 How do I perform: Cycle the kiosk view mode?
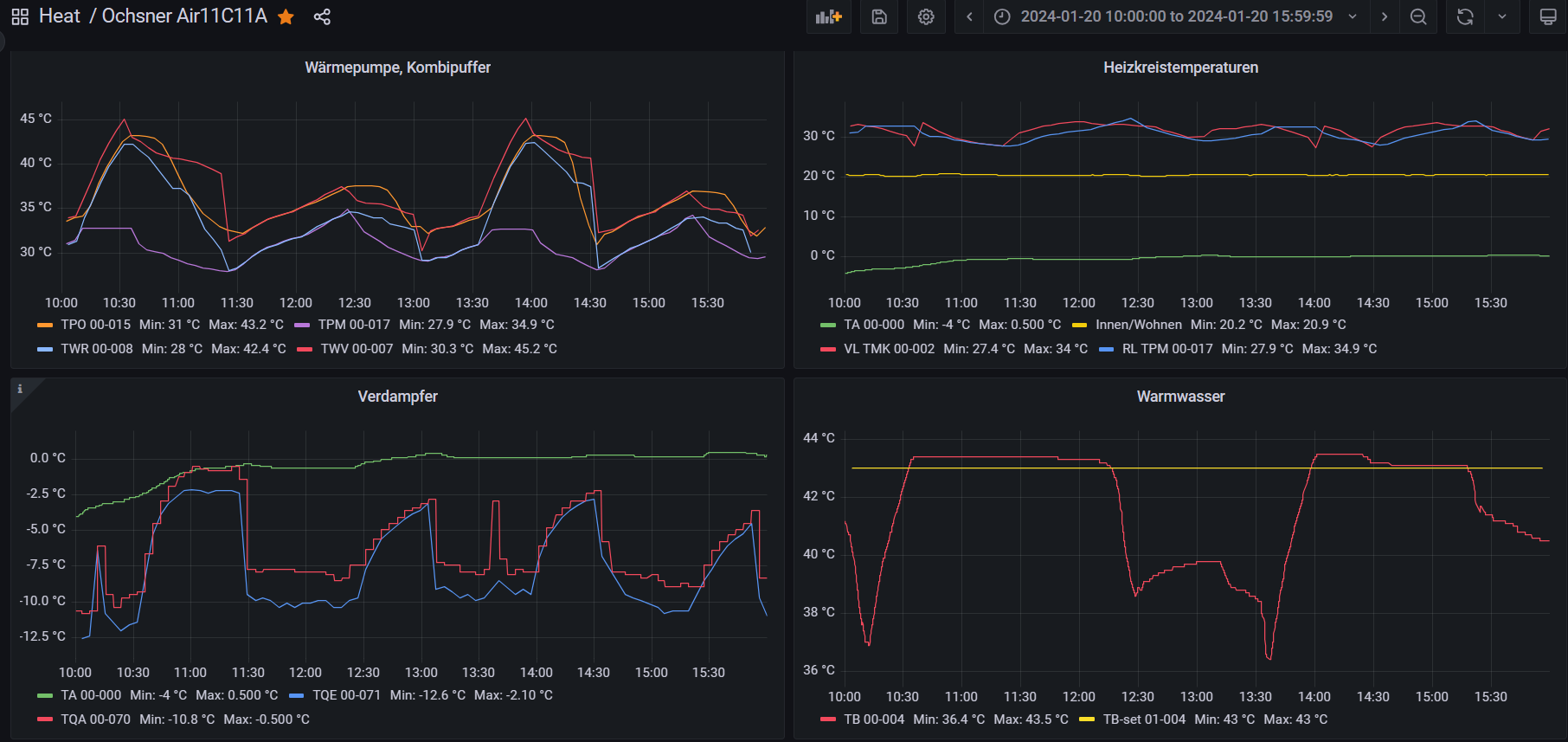click(x=1548, y=16)
